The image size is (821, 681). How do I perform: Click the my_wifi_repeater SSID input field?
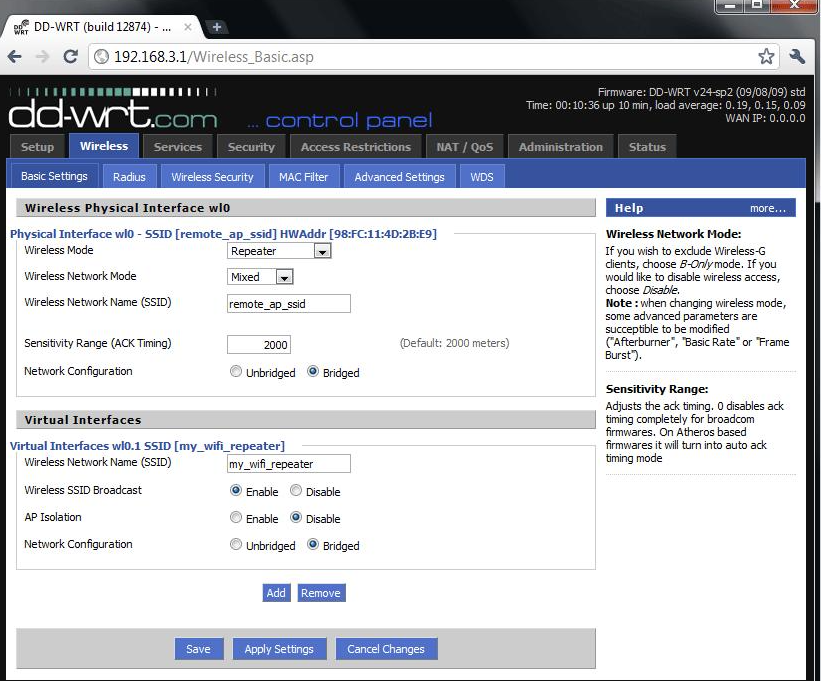(x=289, y=464)
